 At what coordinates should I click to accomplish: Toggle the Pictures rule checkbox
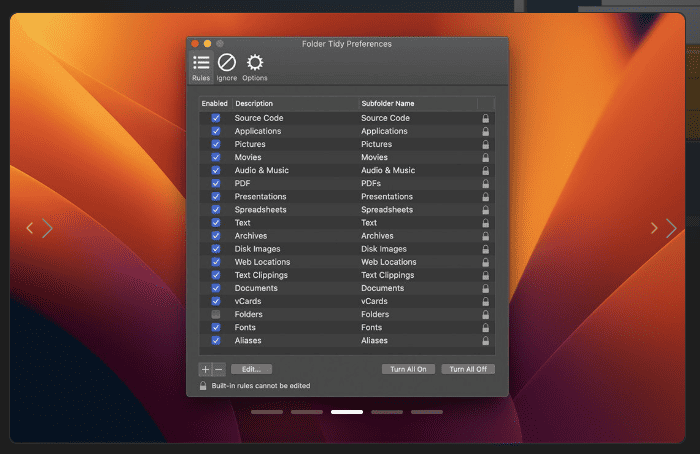pos(216,144)
